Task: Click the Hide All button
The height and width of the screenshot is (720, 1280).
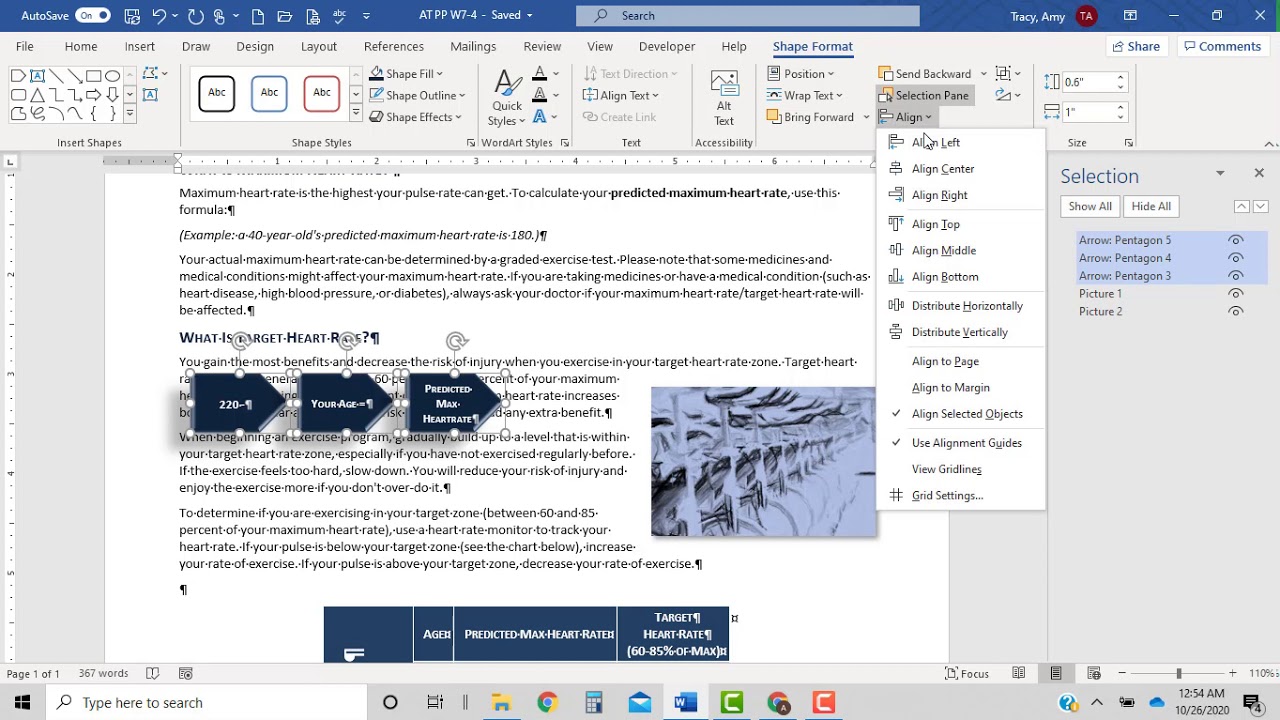Action: pyautogui.click(x=1151, y=206)
